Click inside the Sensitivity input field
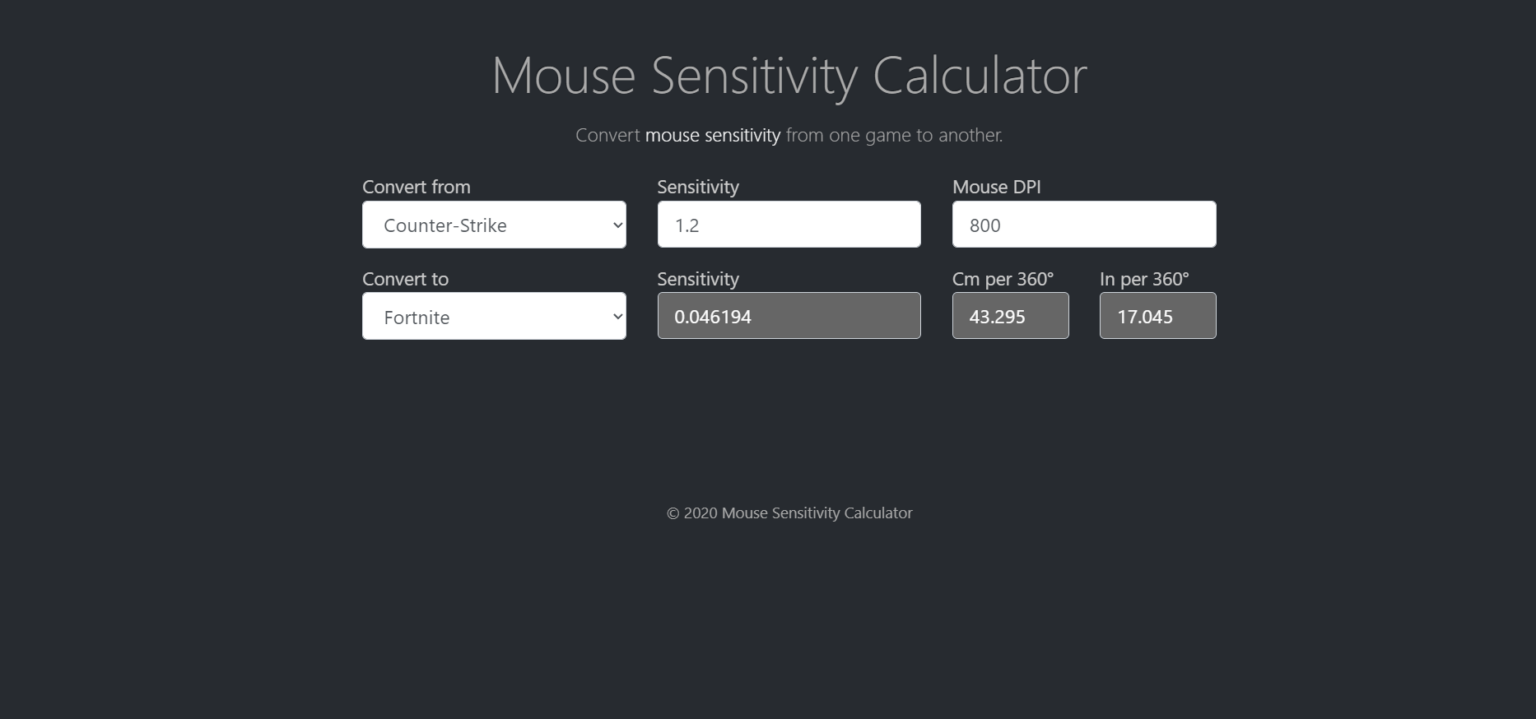1536x719 pixels. click(x=788, y=224)
